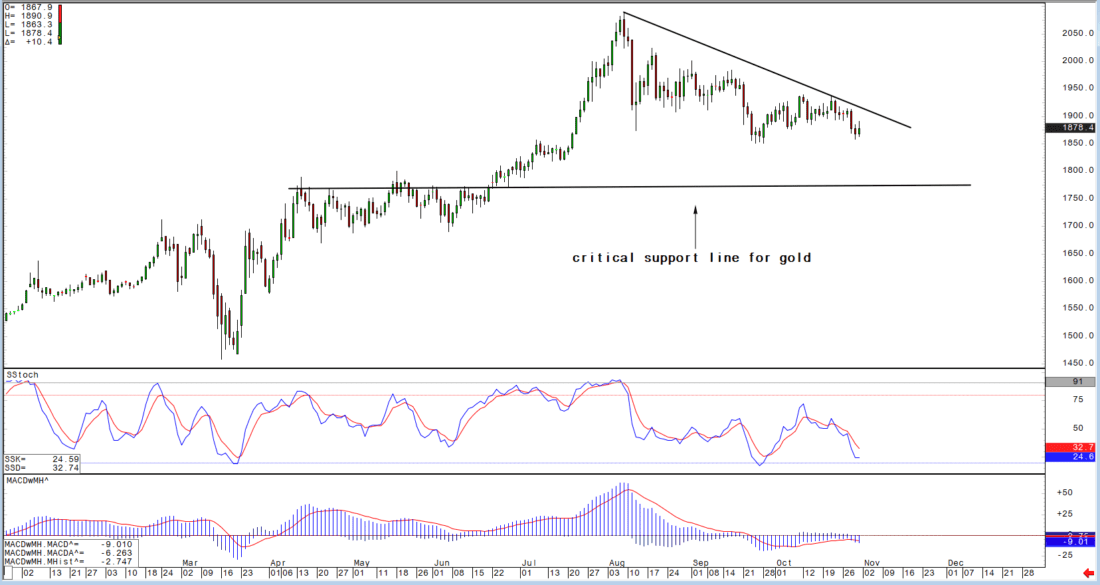Select the MACDwMH^ indicator label
This screenshot has height=585, width=1100.
click(27, 480)
